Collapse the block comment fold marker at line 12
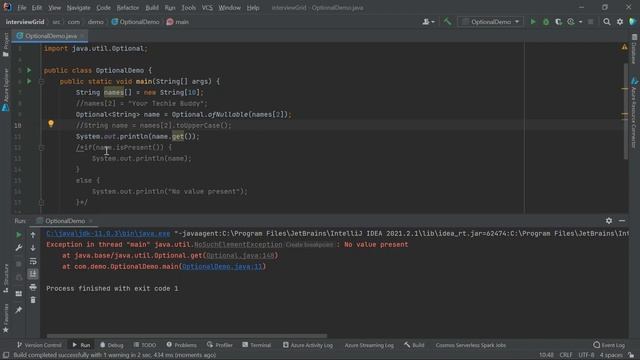 coord(41,147)
